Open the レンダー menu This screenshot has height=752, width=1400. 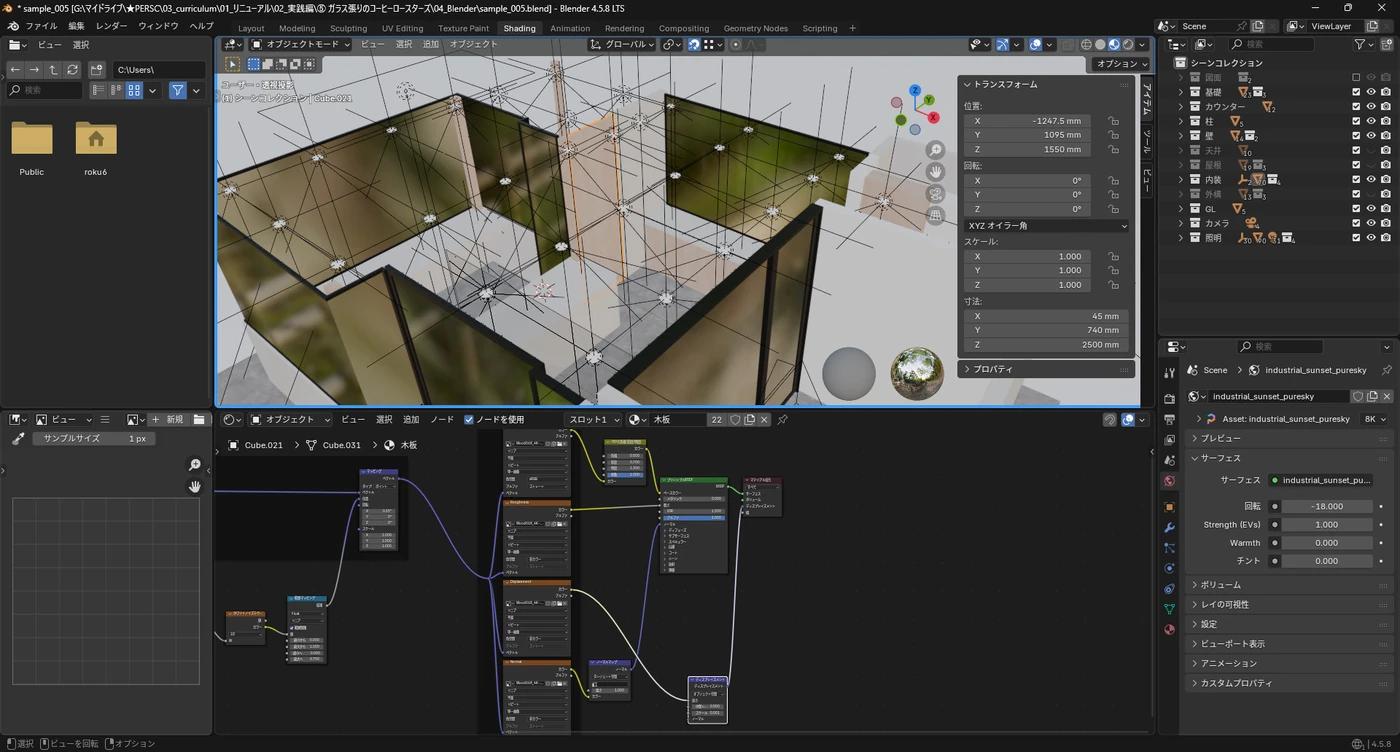pos(111,26)
